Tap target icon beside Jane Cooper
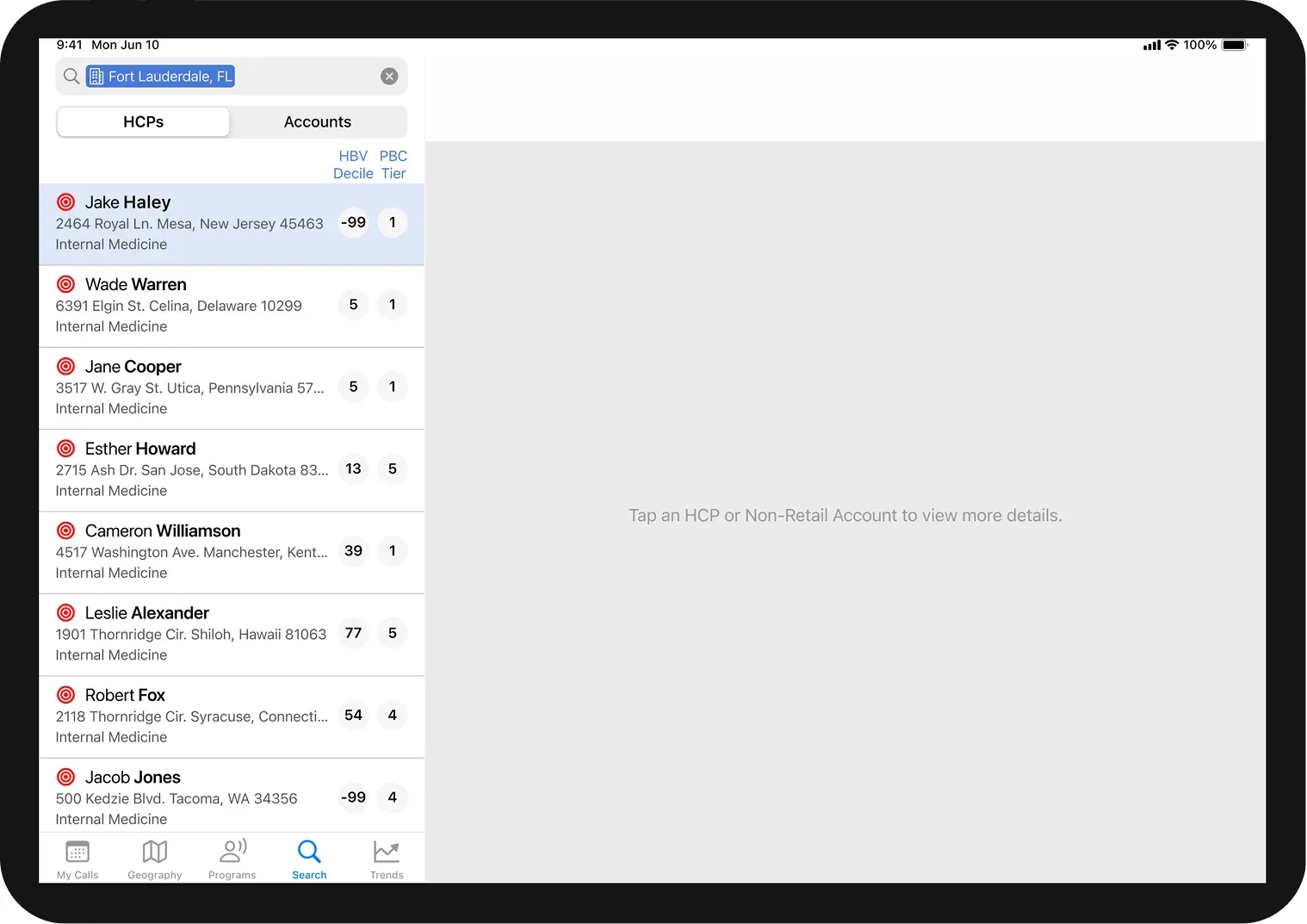This screenshot has height=924, width=1307. 65,367
